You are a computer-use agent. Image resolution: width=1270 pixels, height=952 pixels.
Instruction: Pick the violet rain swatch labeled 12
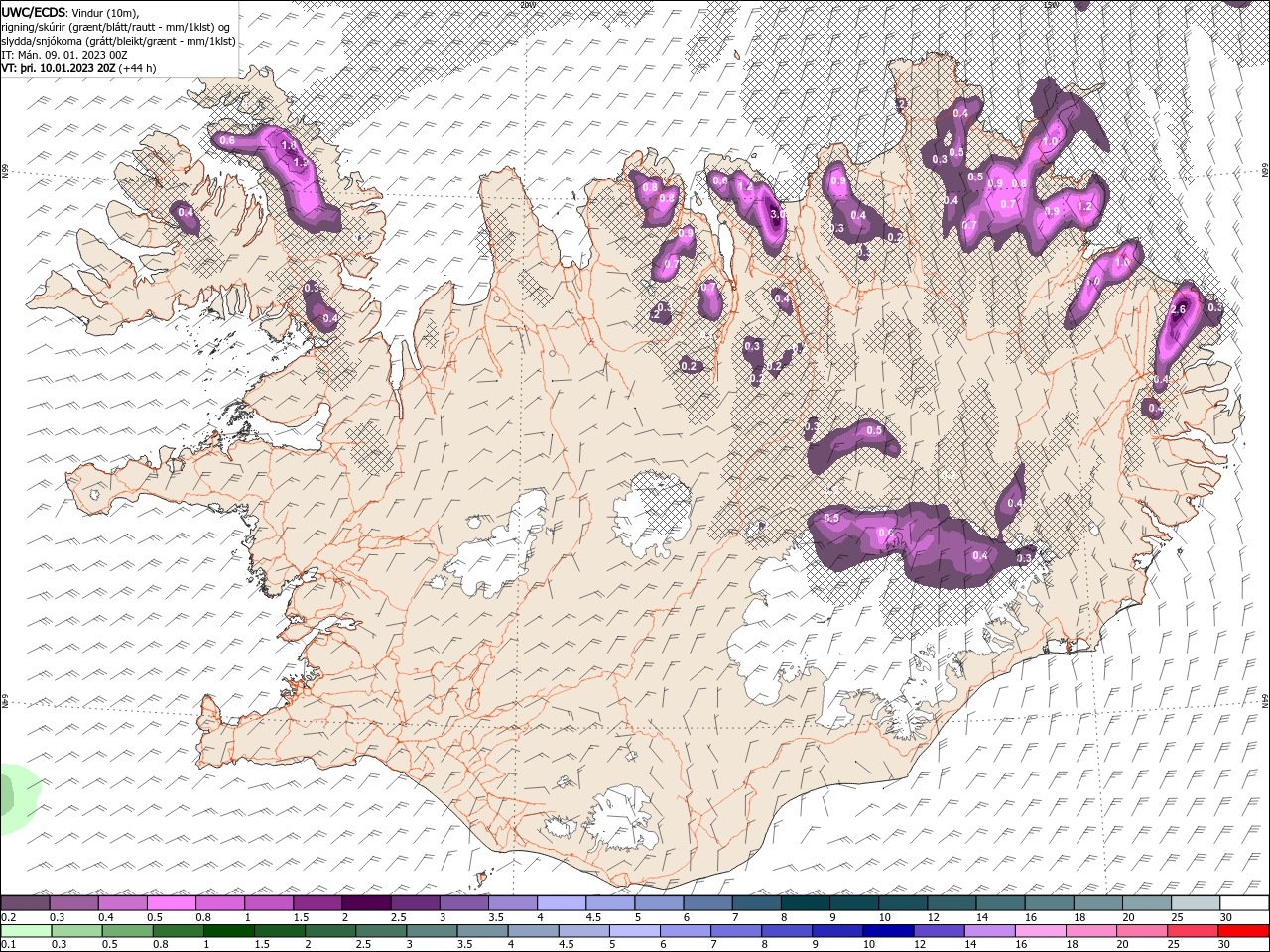[x=939, y=931]
